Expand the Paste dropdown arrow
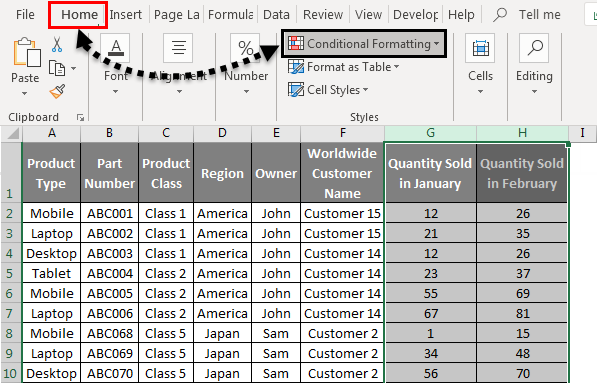This screenshot has height=385, width=597. (x=24, y=93)
